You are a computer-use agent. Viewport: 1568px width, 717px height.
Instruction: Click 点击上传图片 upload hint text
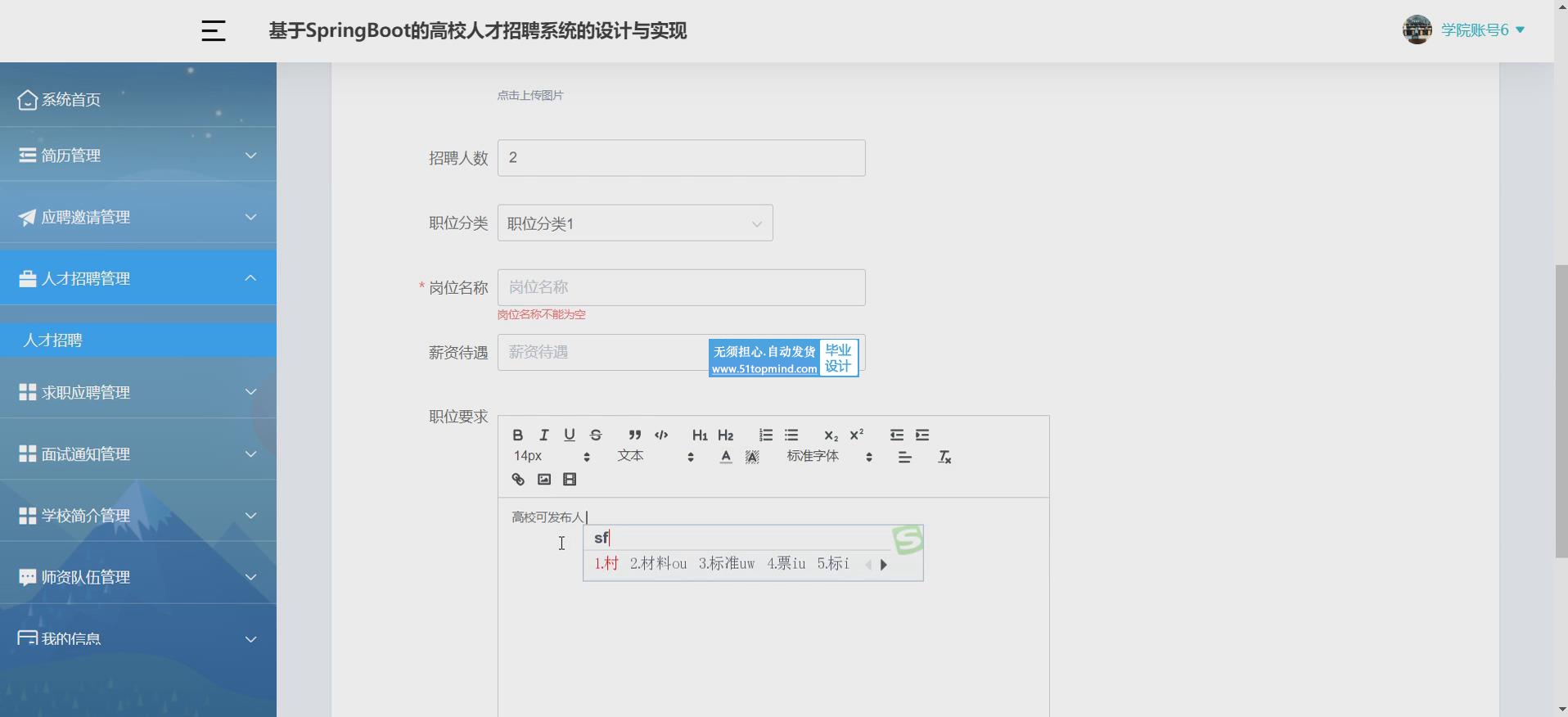click(530, 96)
